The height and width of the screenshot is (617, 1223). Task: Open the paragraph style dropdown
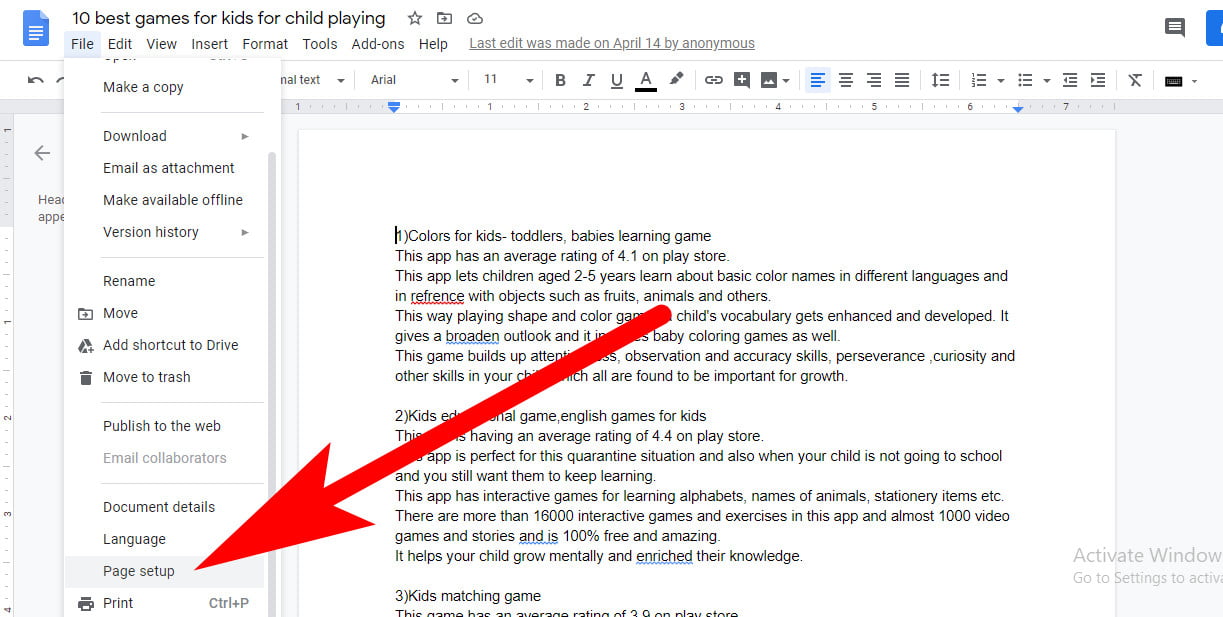314,80
